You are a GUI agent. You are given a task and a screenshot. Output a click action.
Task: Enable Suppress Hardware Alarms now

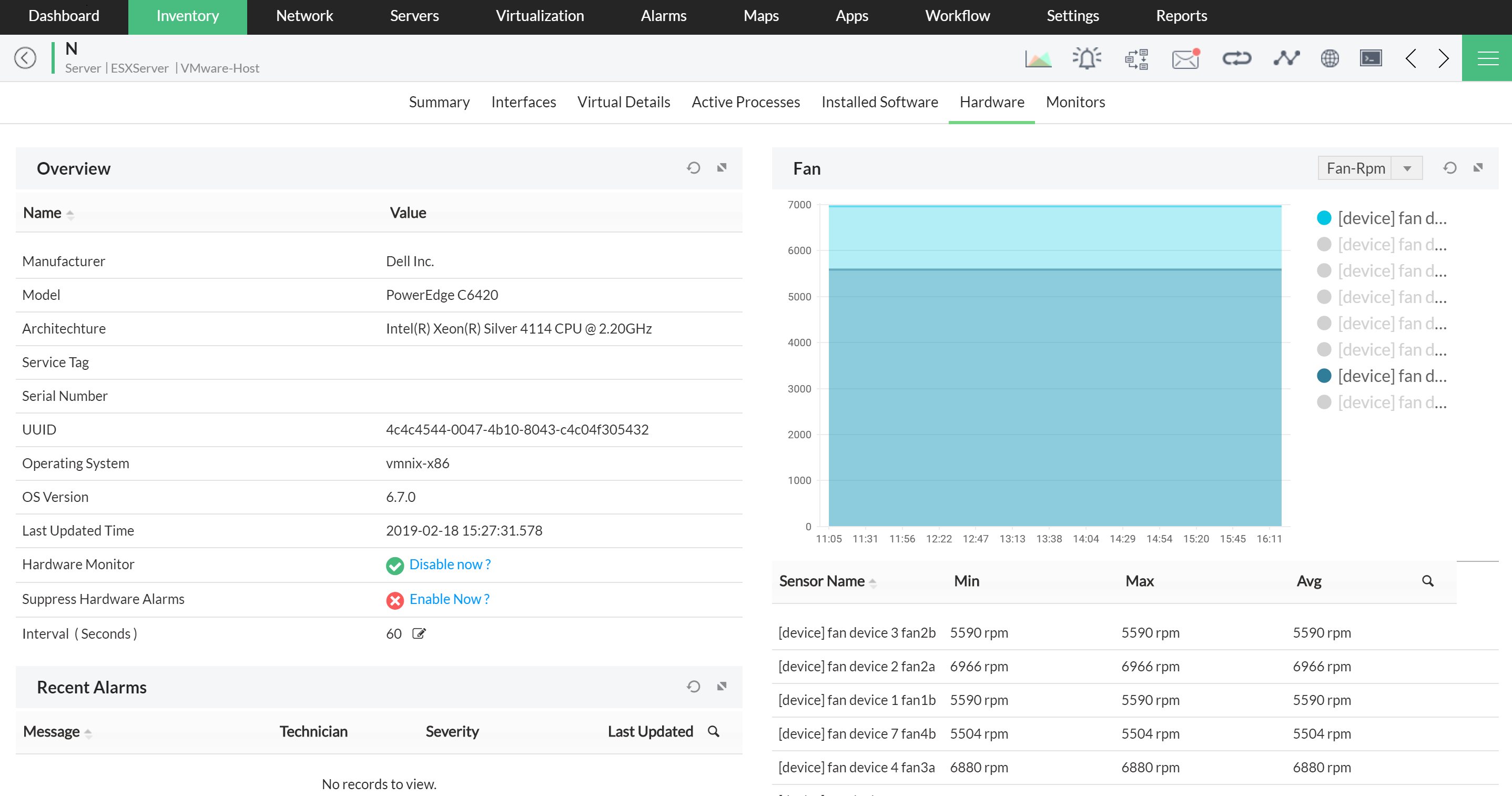[449, 599]
